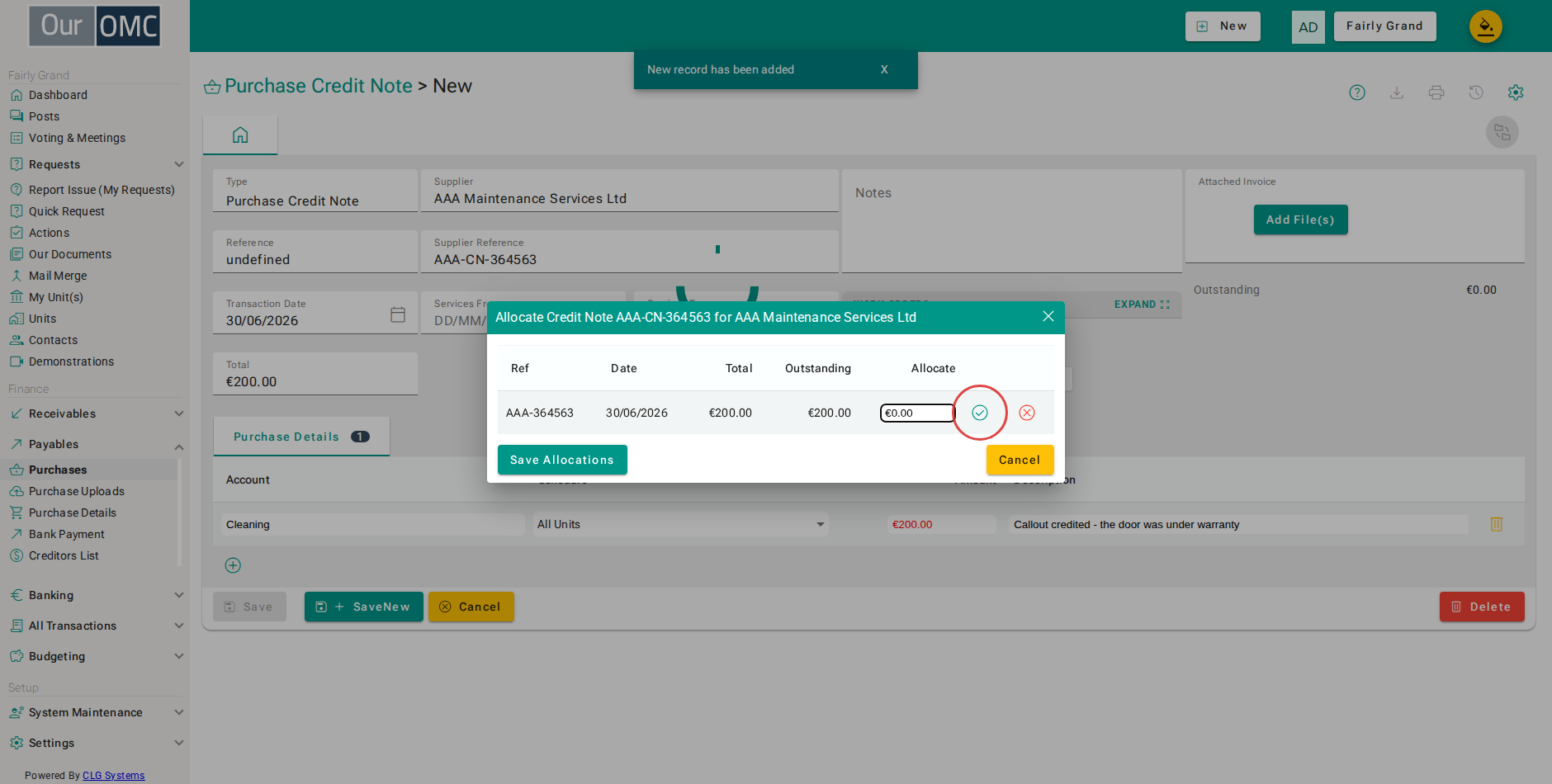Viewport: 1552px width, 784px height.
Task: Go to the home tab icon
Action: (240, 135)
